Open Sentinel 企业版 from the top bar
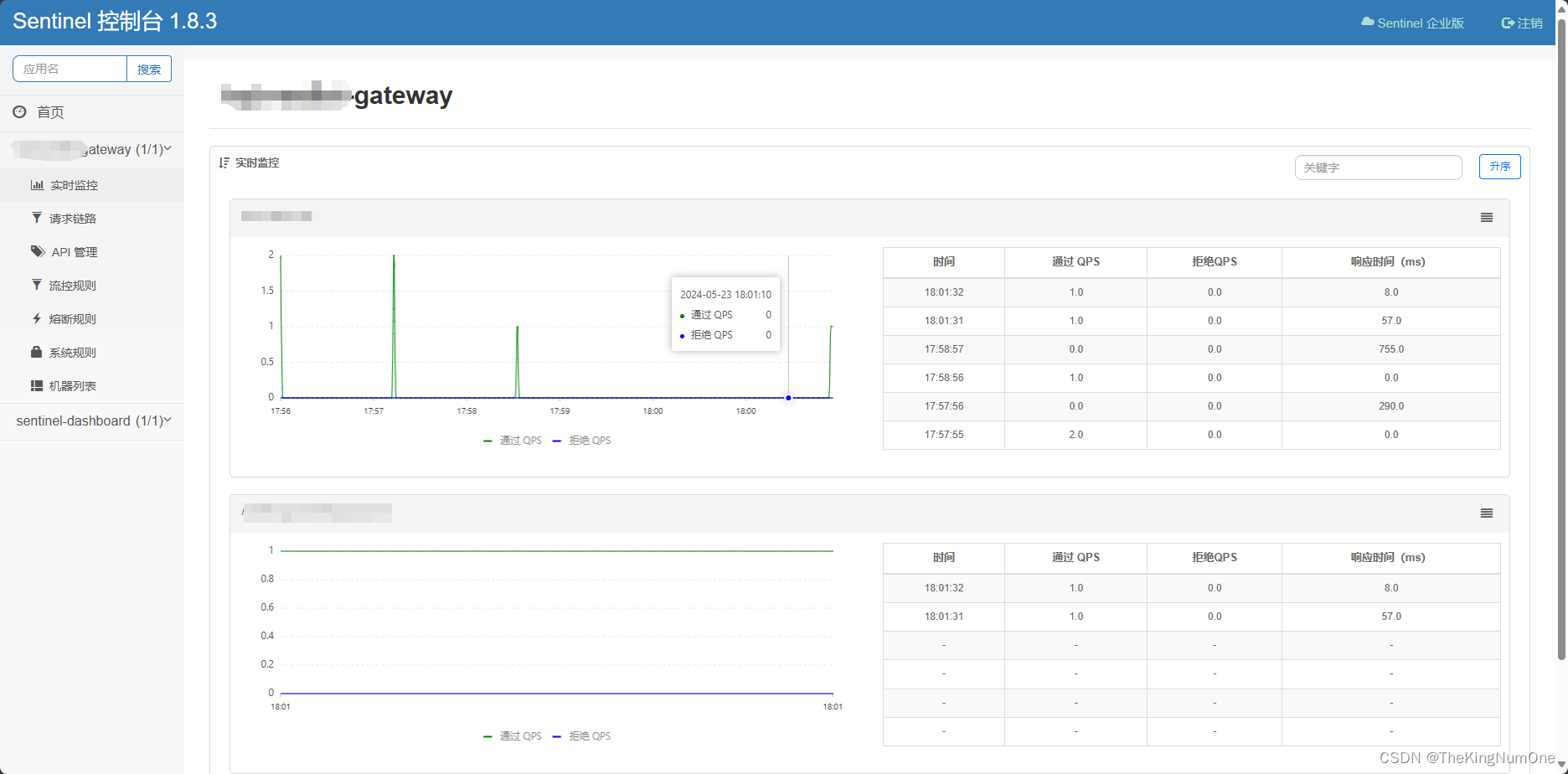Image resolution: width=1568 pixels, height=774 pixels. coord(1412,23)
